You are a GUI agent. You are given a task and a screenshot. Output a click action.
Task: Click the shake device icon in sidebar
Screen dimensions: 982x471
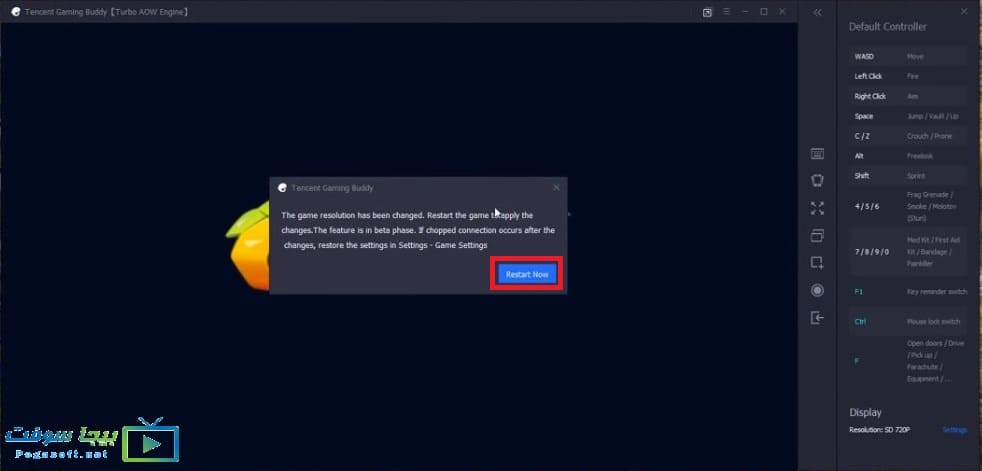(817, 180)
